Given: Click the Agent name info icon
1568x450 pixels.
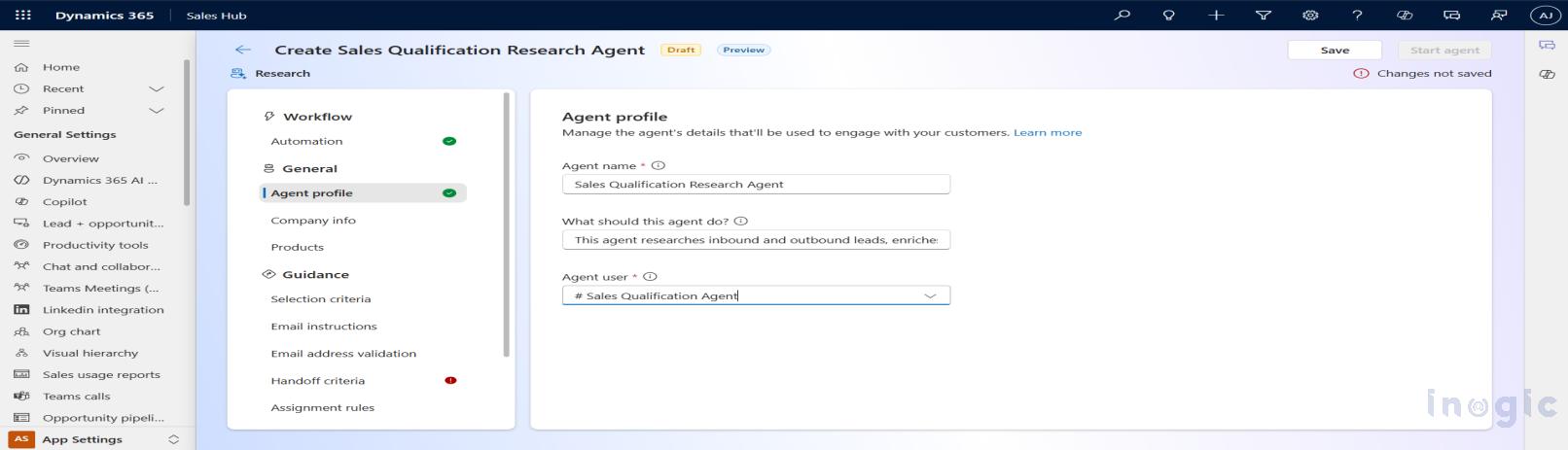Looking at the screenshot, I should pos(659,166).
